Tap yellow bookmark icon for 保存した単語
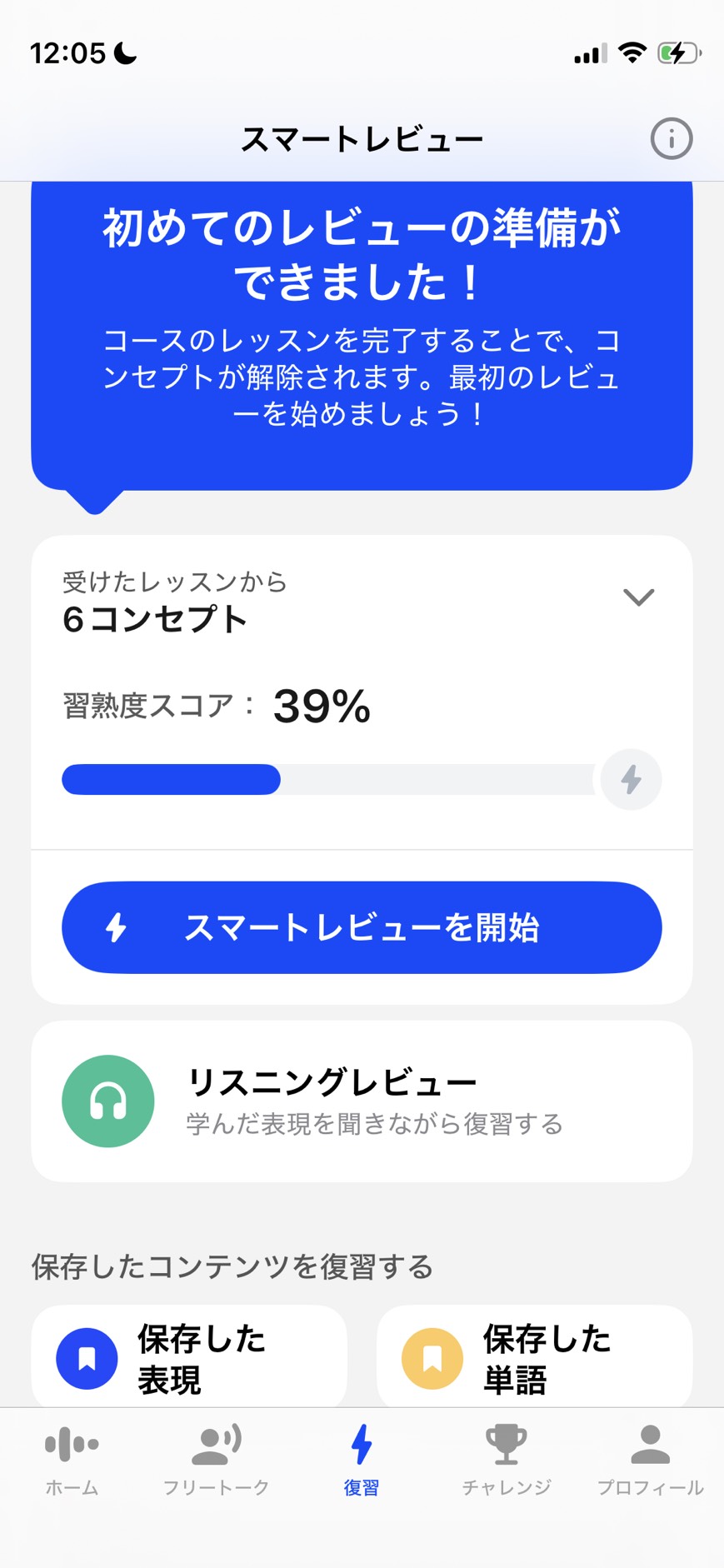Screen dimensions: 724x1568 pos(432,1359)
